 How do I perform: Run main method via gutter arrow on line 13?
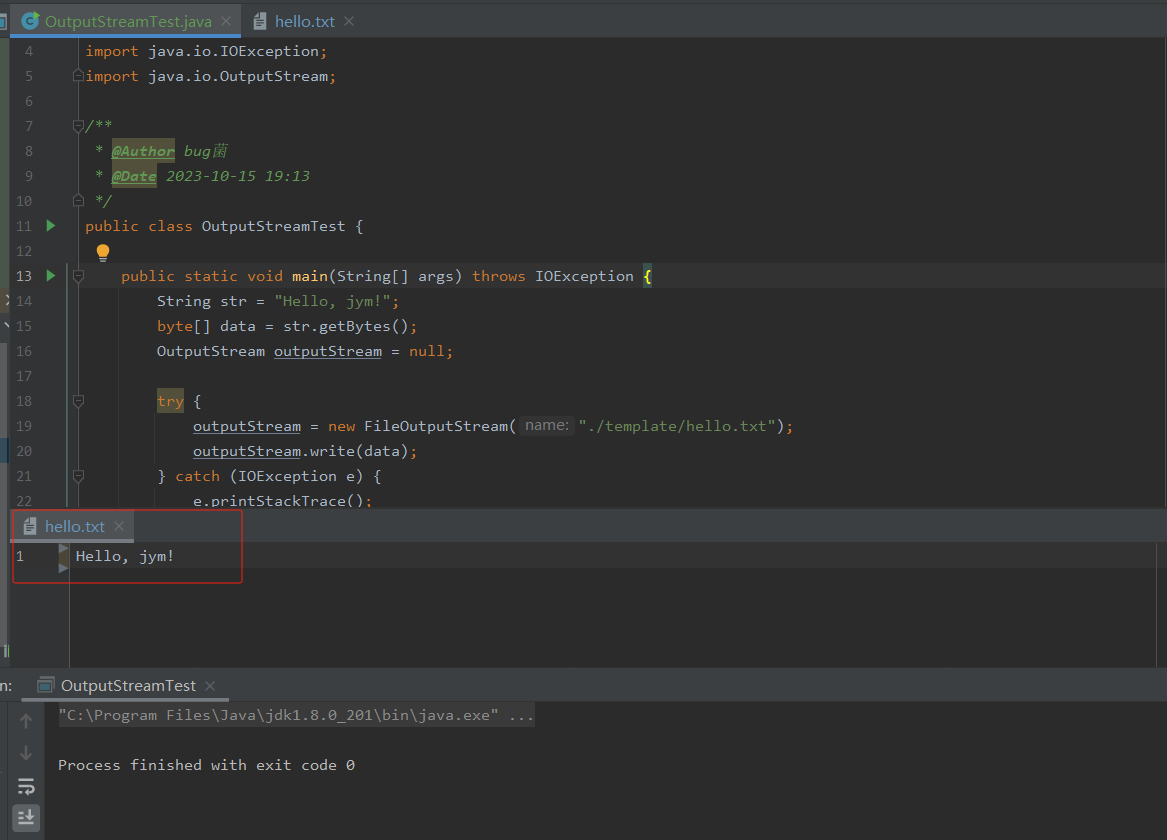point(51,275)
